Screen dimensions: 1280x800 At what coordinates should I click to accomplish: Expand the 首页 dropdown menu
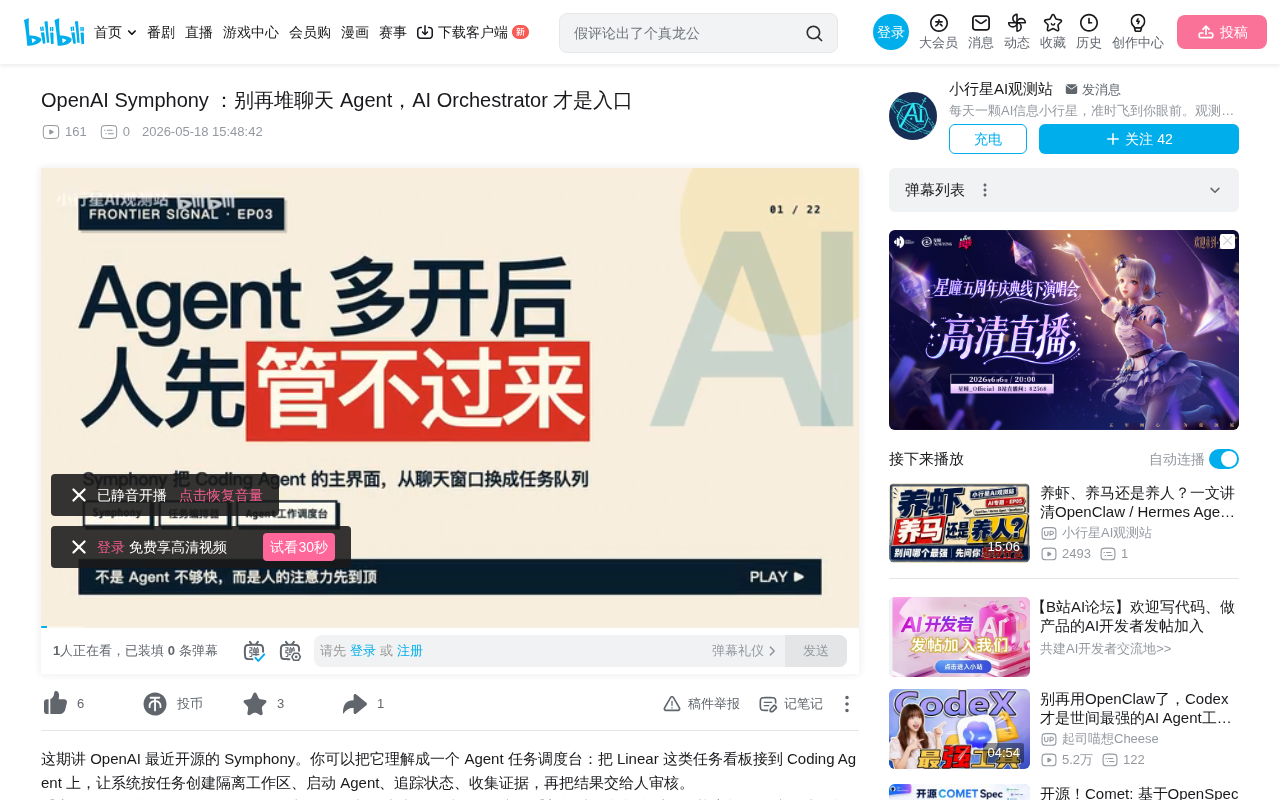[x=132, y=33]
